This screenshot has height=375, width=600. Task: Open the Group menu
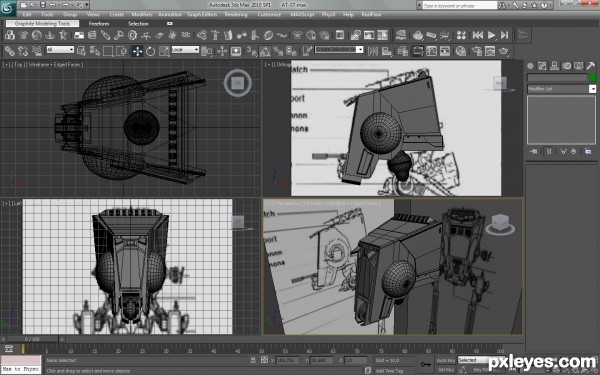tap(70, 15)
